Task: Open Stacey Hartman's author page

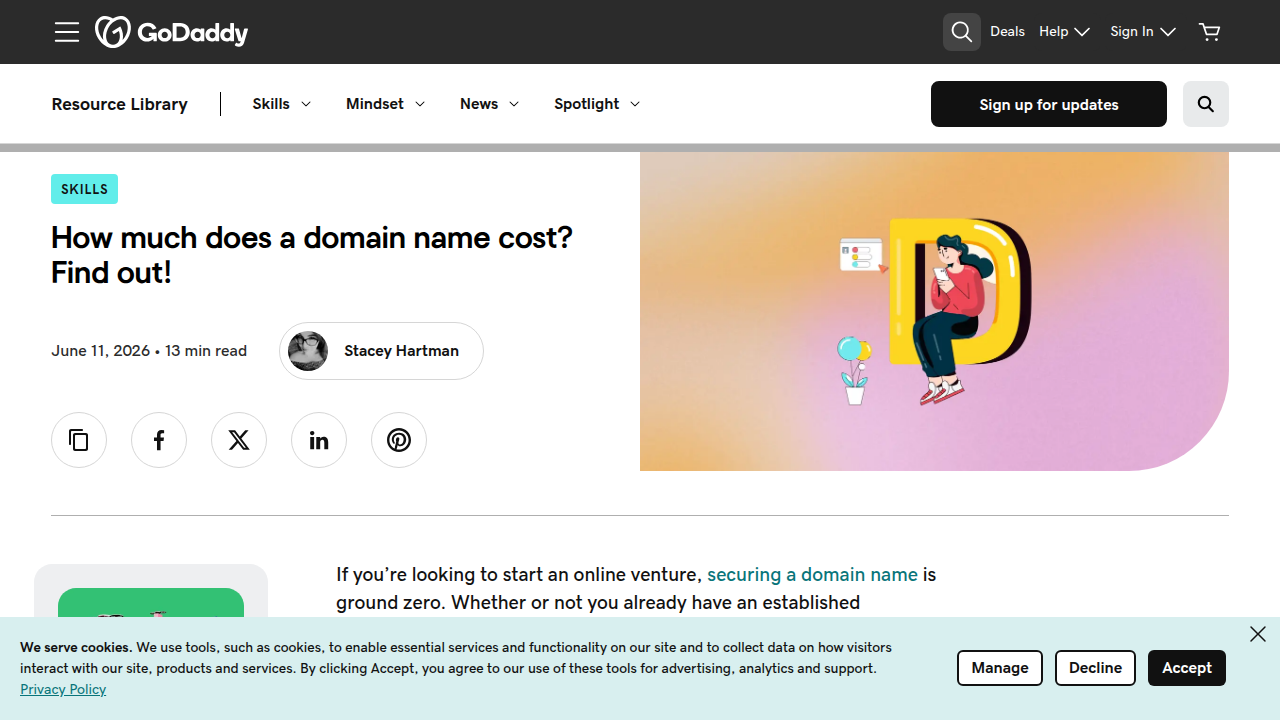Action: pyautogui.click(x=381, y=351)
